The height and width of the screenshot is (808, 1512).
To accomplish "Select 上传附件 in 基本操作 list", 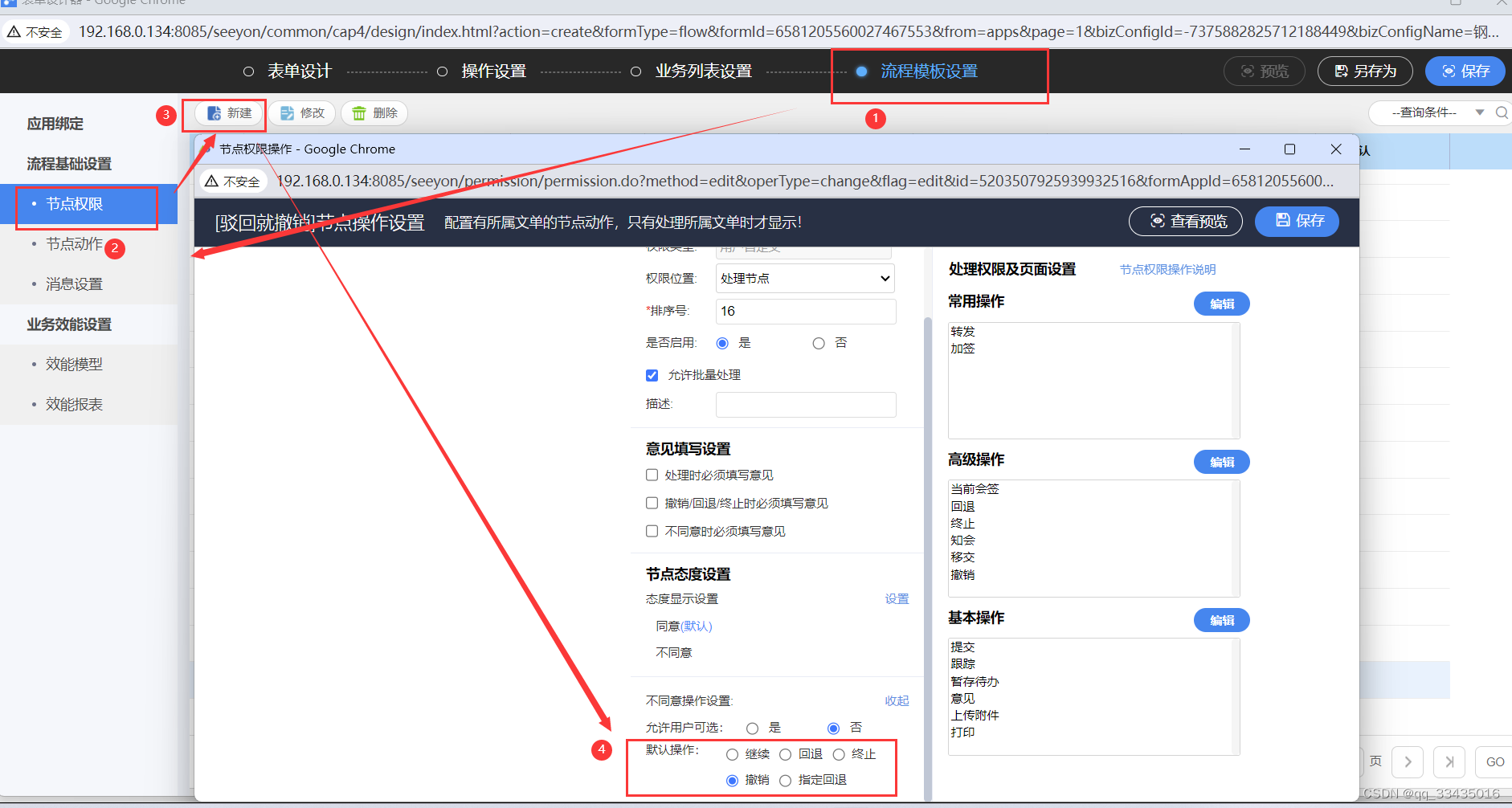I will 975,716.
